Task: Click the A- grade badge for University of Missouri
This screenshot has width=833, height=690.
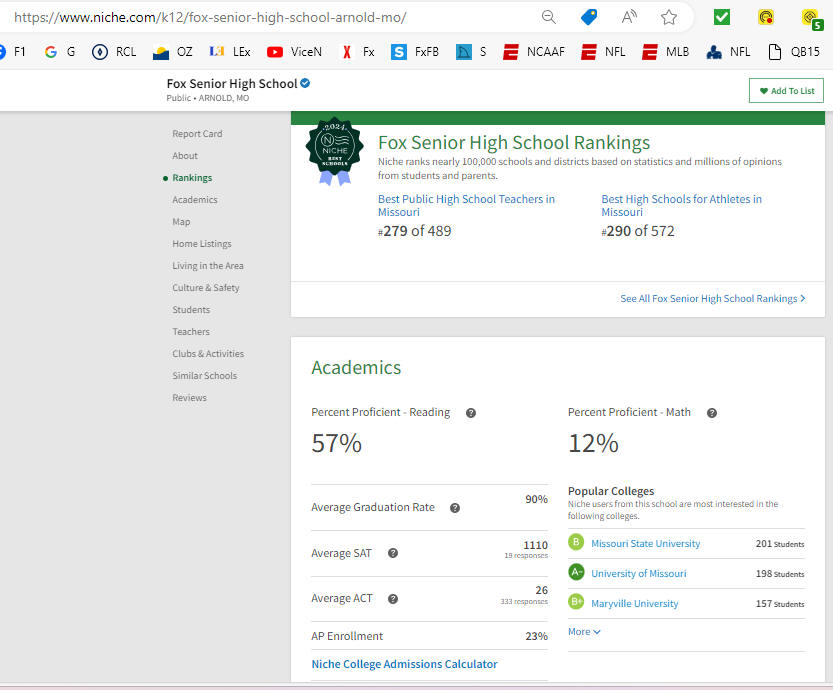Action: 576,572
